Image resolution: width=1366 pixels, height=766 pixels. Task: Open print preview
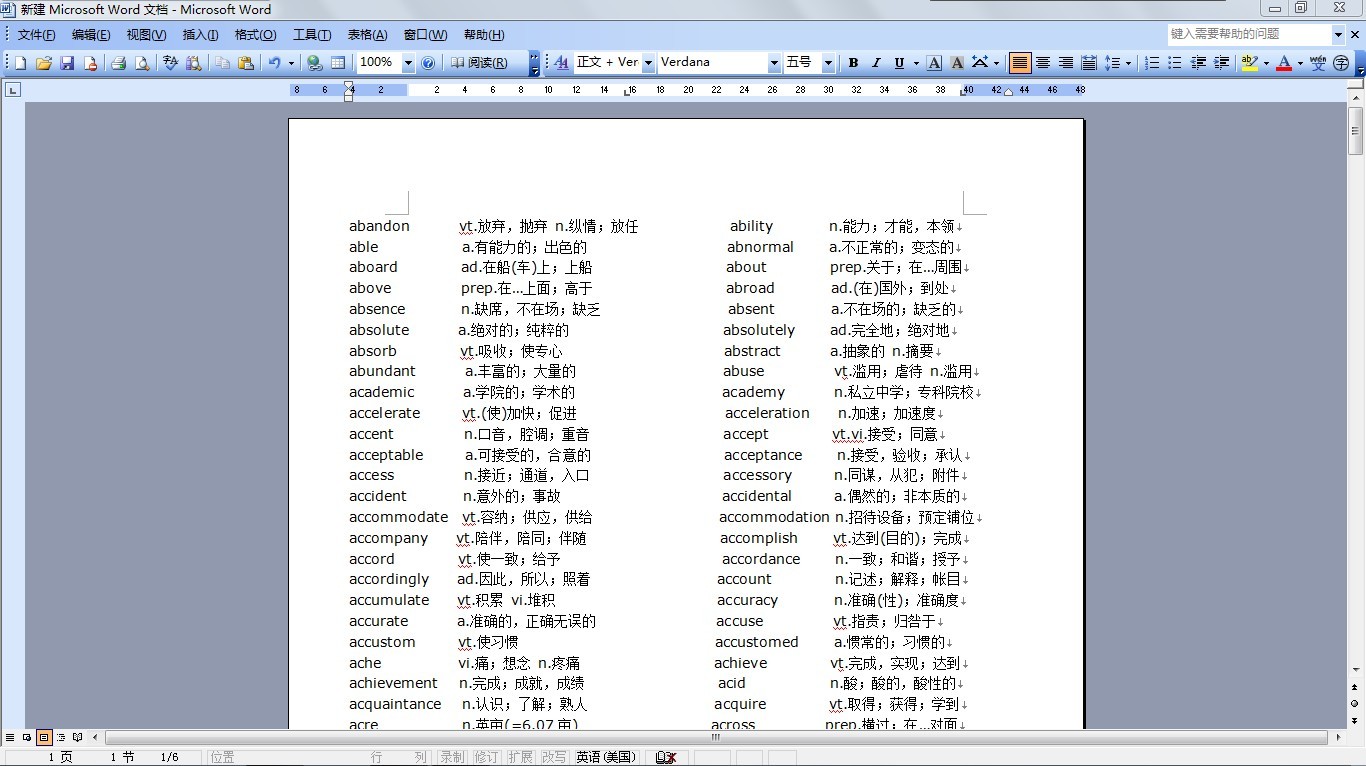(x=142, y=62)
